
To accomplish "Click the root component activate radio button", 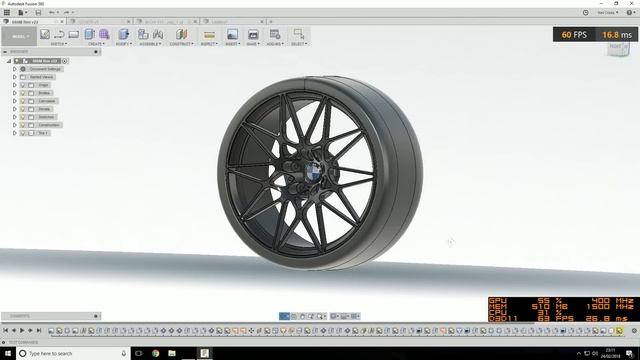I will (x=65, y=61).
